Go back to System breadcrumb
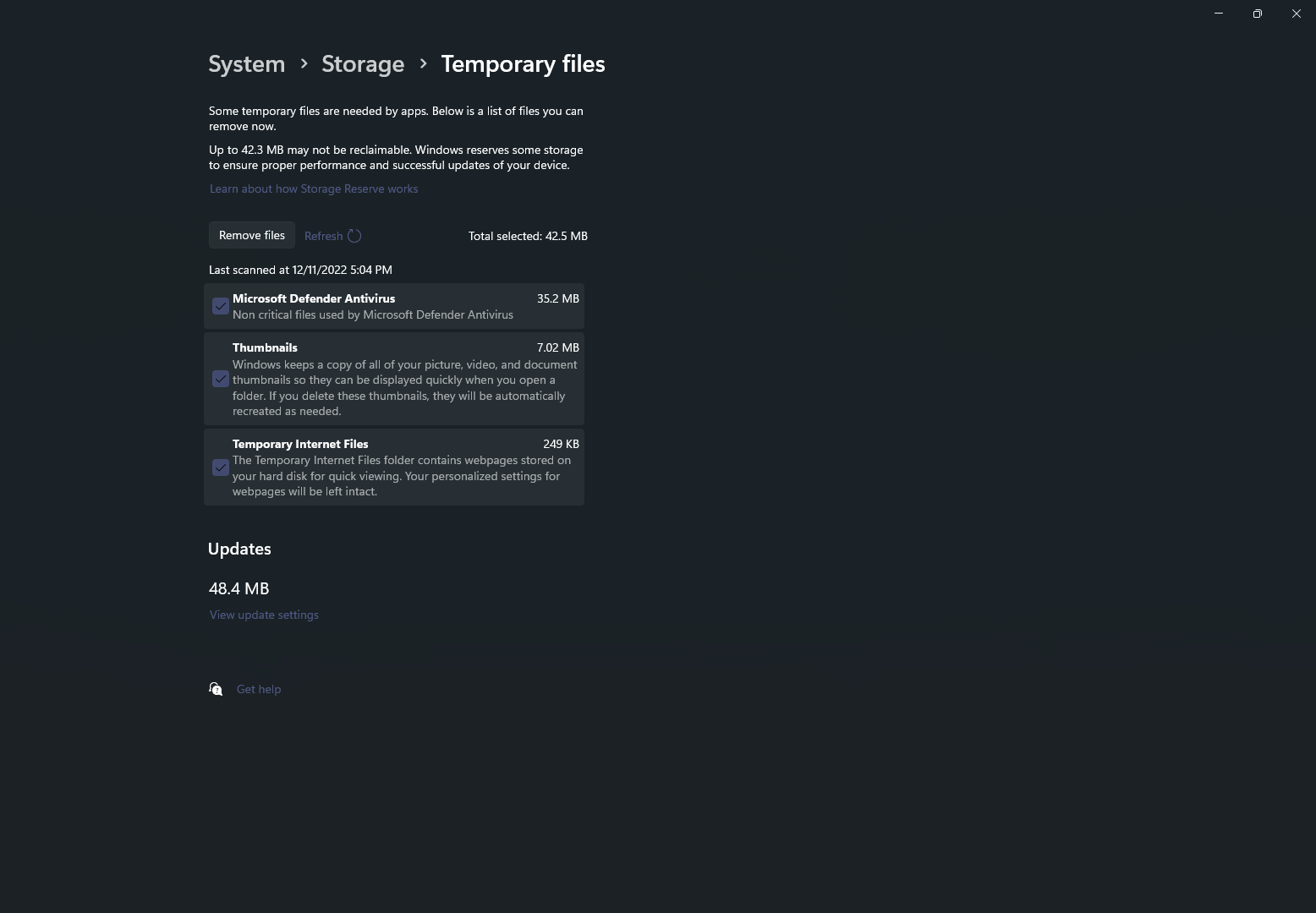Viewport: 1316px width, 913px height. tap(247, 64)
